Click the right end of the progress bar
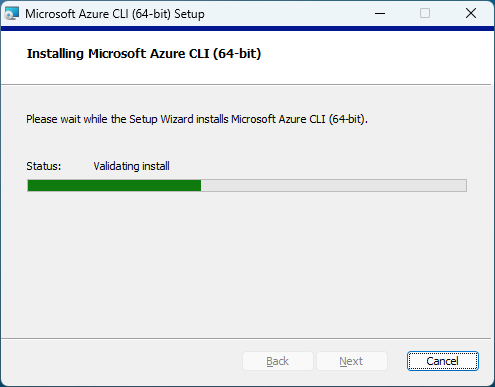Viewport: 495px width, 387px height. 463,185
